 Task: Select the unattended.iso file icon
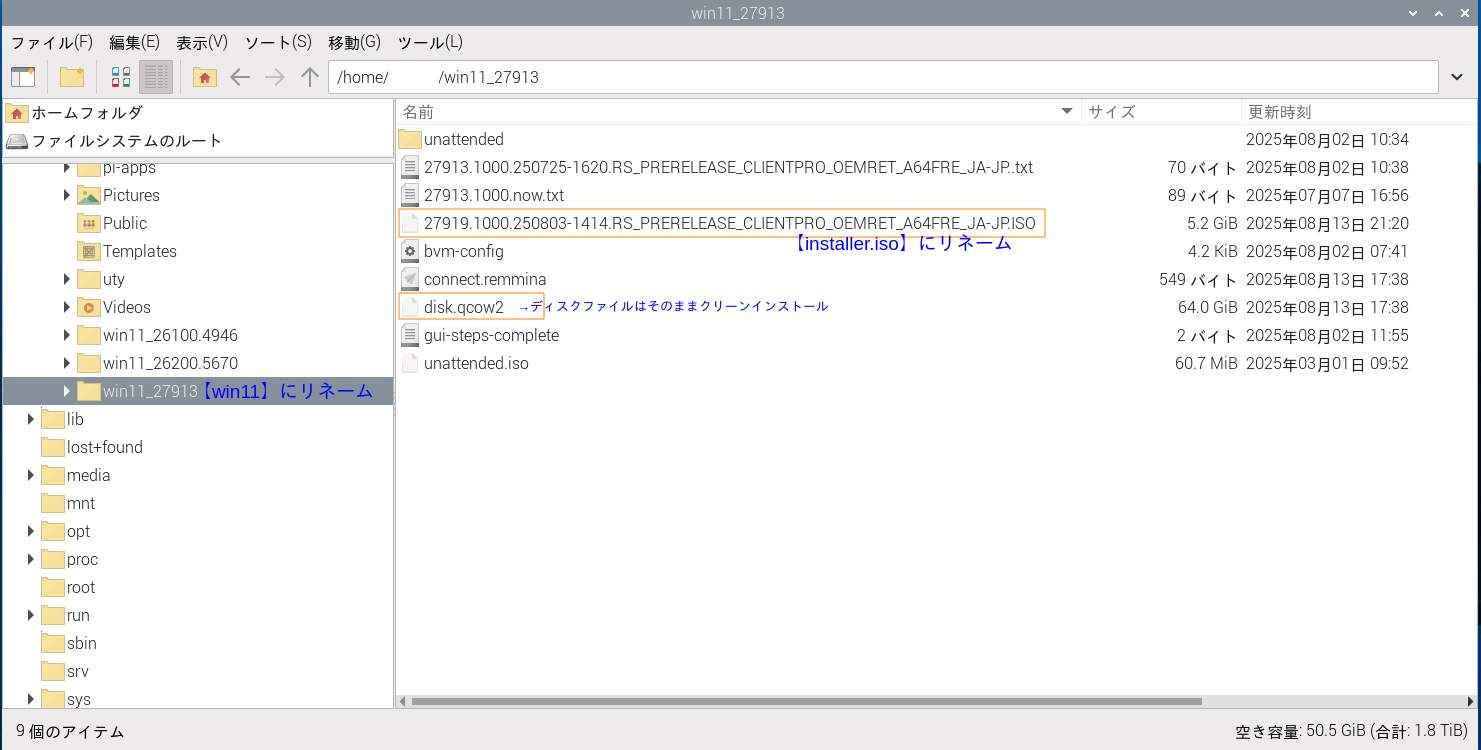click(x=409, y=363)
